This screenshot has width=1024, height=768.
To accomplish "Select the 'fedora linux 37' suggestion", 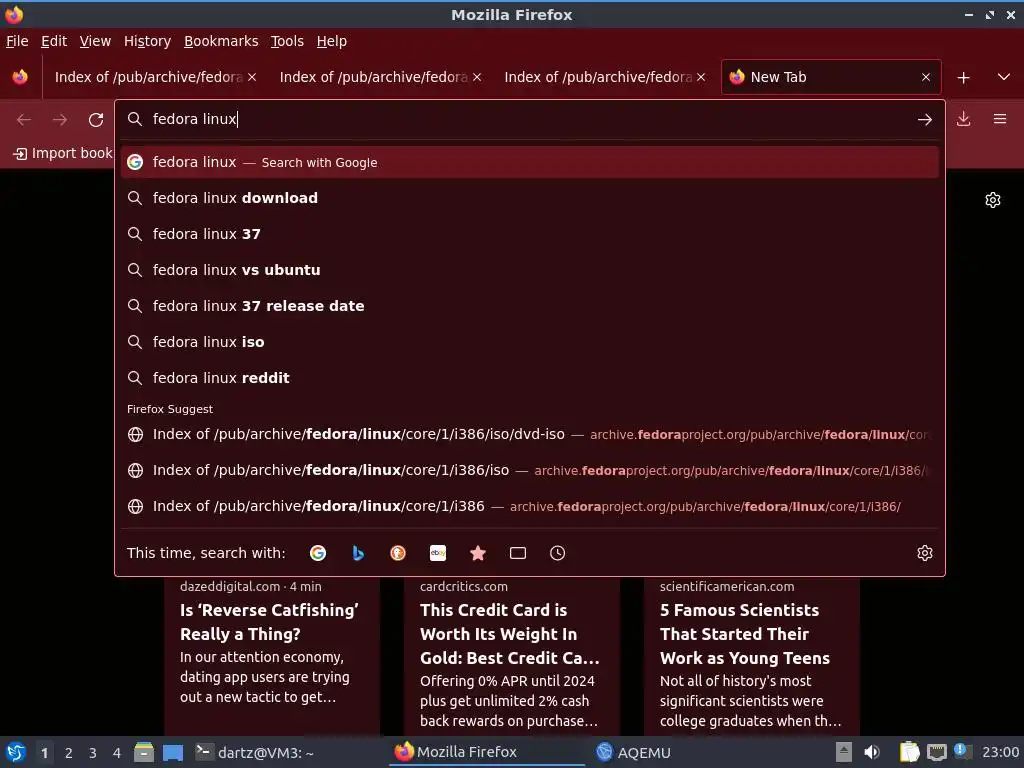I will [530, 234].
